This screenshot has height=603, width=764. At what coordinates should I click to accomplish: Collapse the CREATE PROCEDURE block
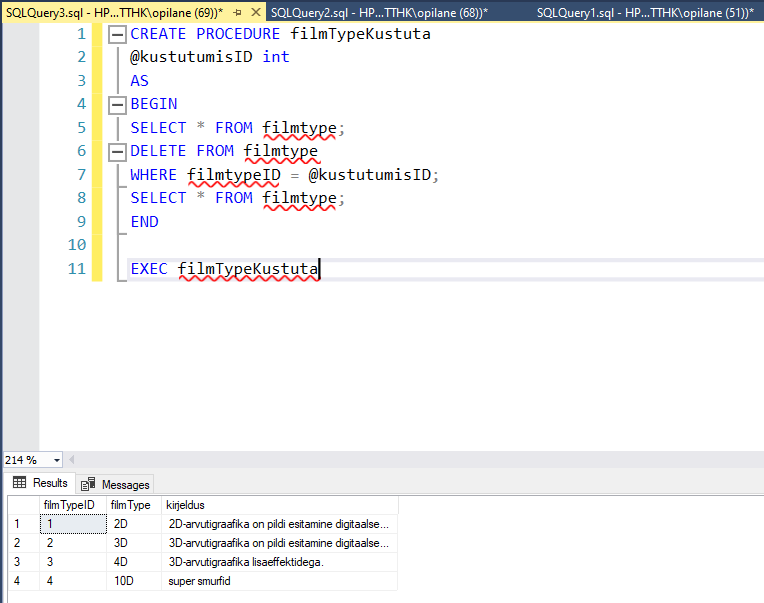click(117, 33)
